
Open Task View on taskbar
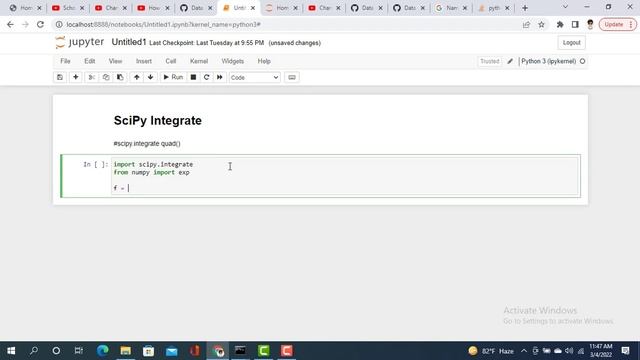click(x=79, y=351)
